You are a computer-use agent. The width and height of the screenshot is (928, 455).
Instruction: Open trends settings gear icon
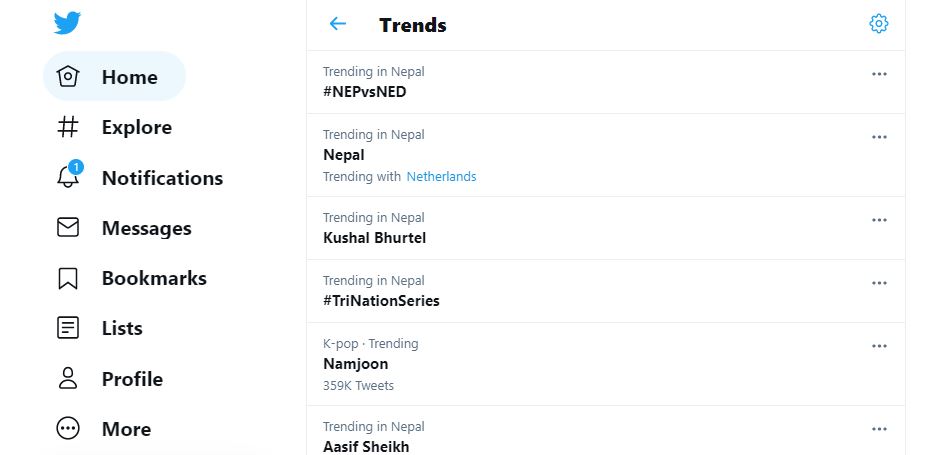tap(879, 24)
